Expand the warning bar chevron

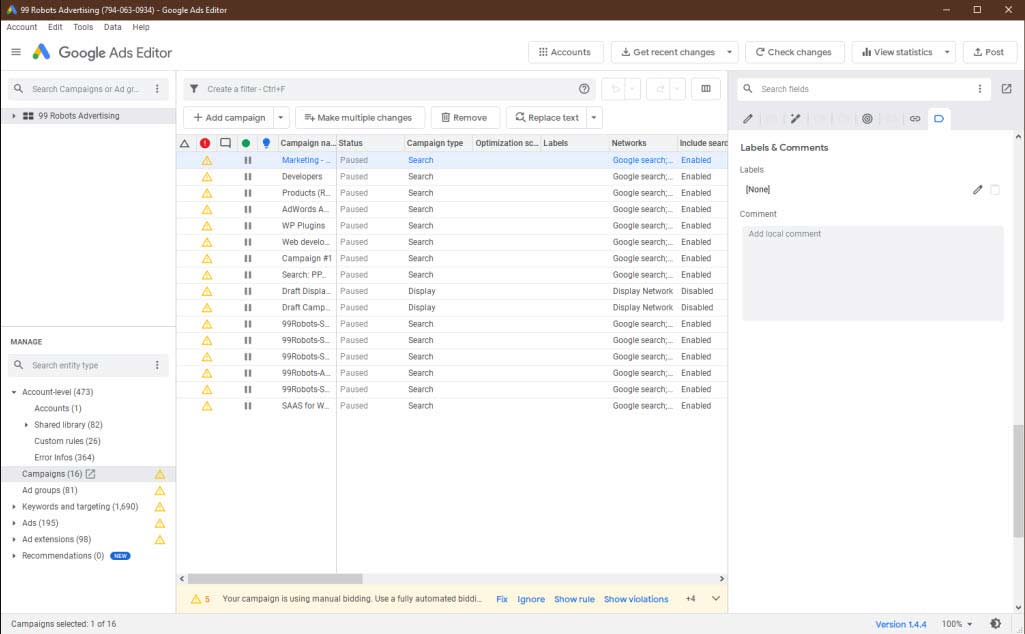click(x=716, y=599)
